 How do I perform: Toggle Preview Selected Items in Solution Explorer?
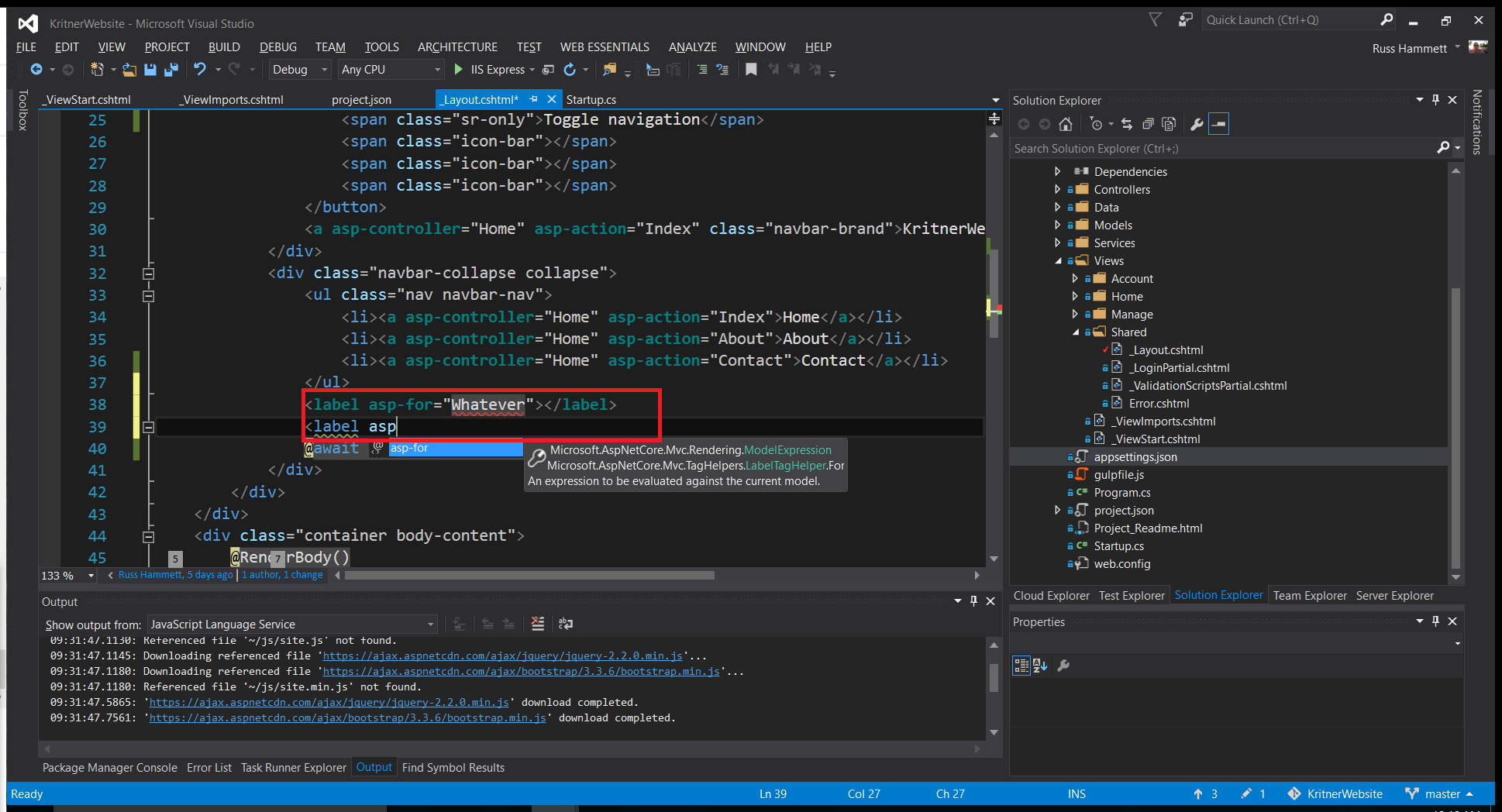[x=1219, y=124]
